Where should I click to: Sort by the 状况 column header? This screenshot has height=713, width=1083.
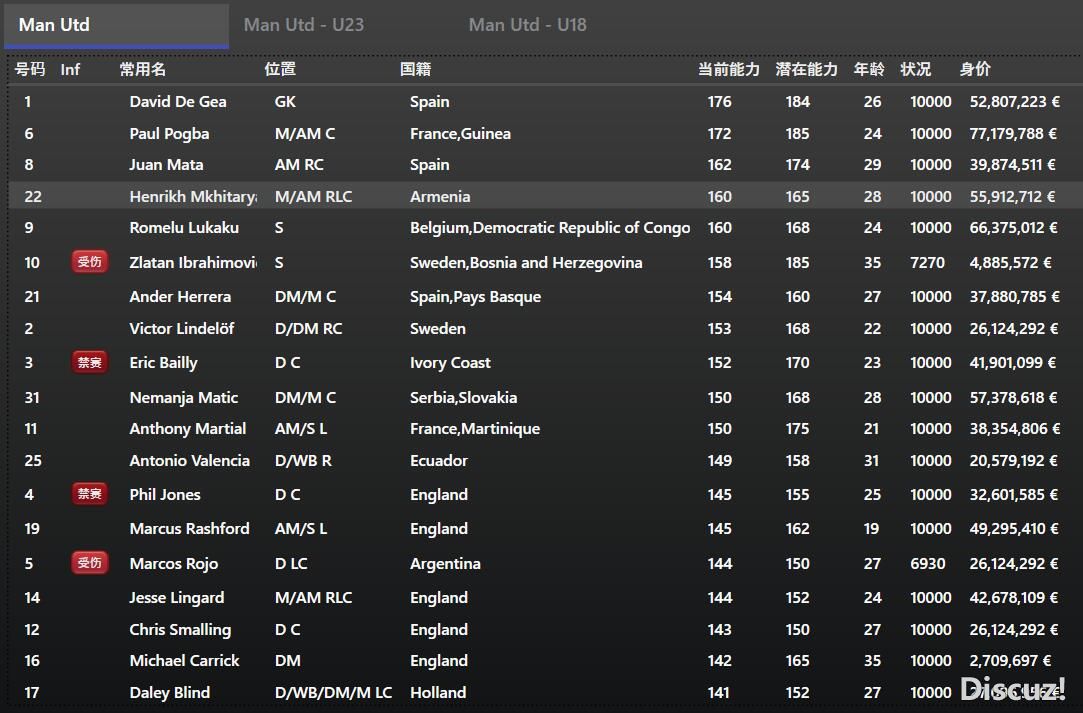(916, 69)
